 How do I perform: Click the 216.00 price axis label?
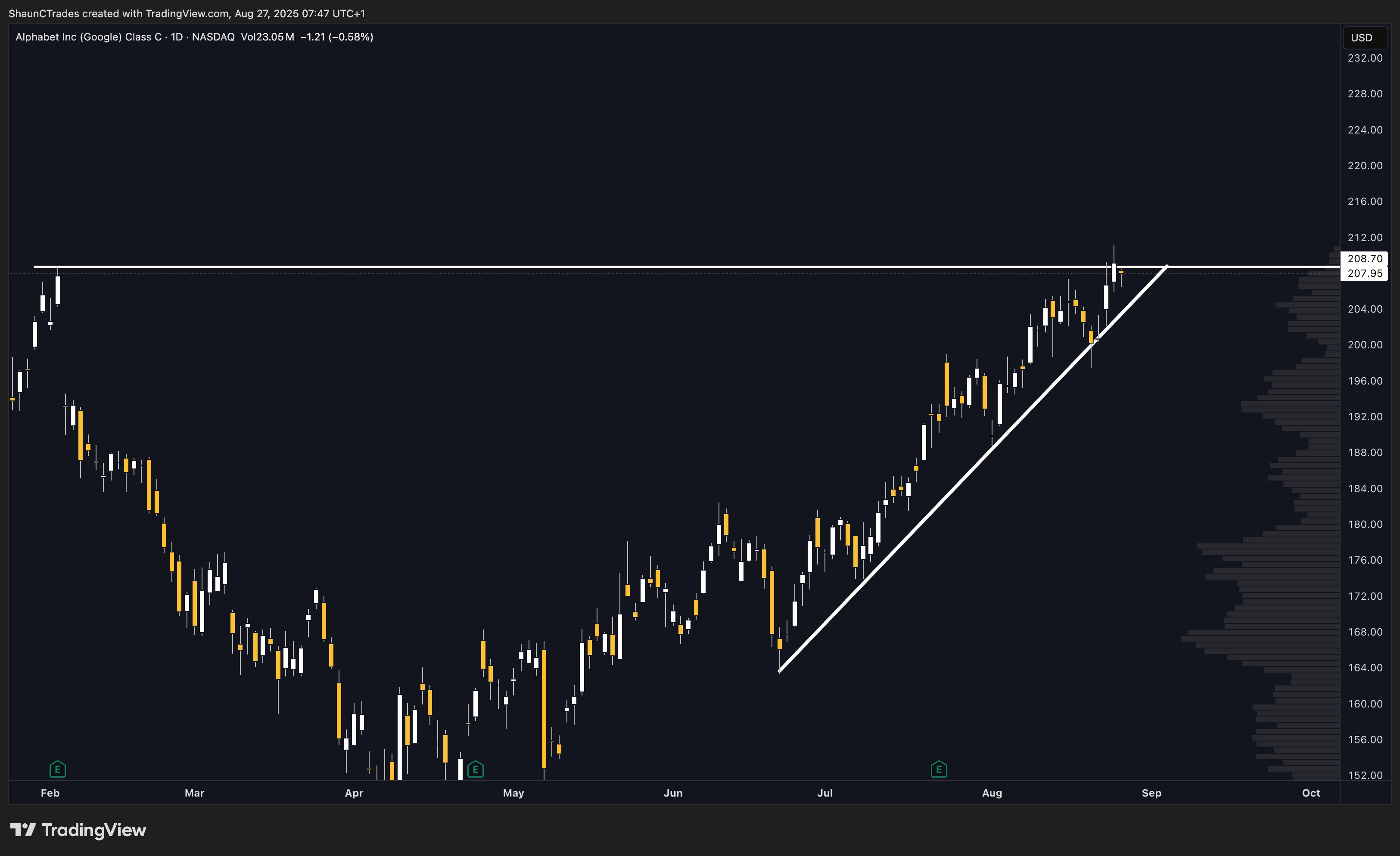[1366, 201]
